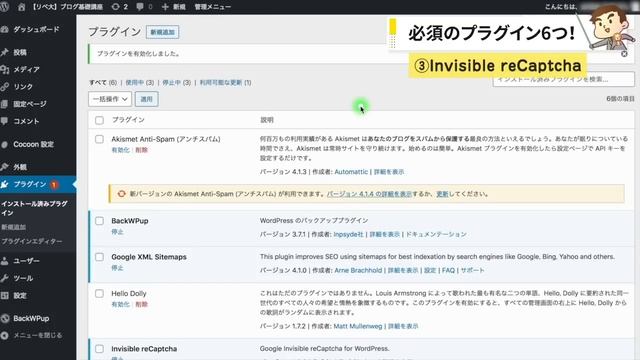640x360 pixels.
Task: Click the プラグイン plug icon in sidebar
Action: [4, 184]
